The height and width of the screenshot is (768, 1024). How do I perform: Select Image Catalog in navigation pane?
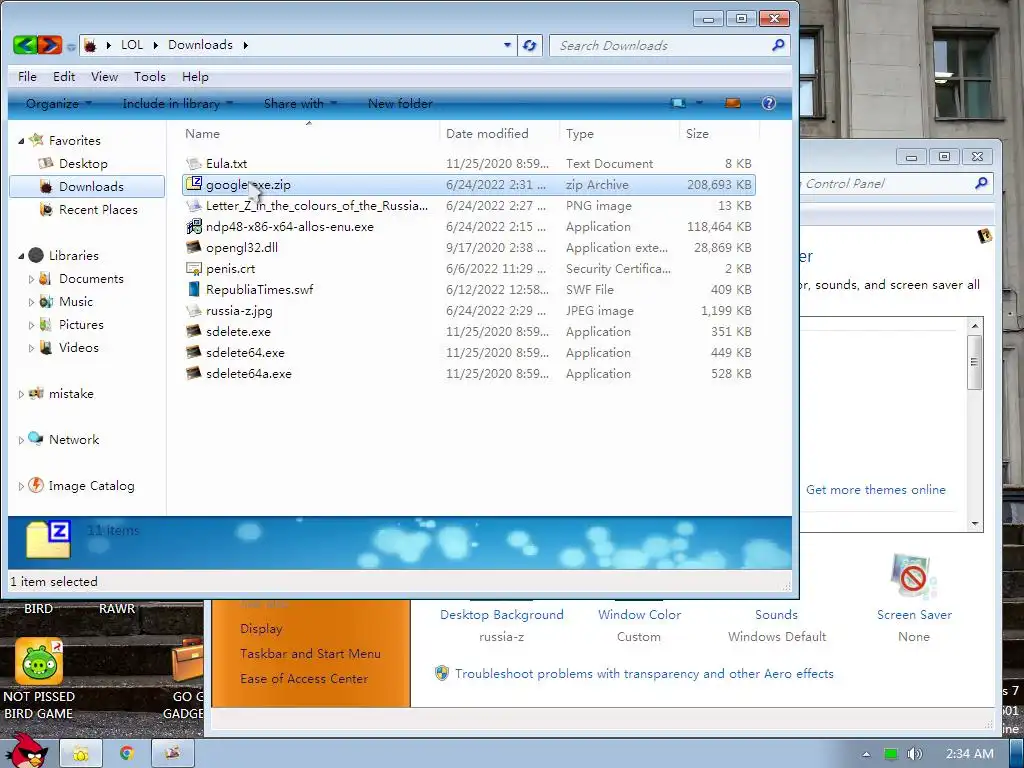click(x=91, y=486)
